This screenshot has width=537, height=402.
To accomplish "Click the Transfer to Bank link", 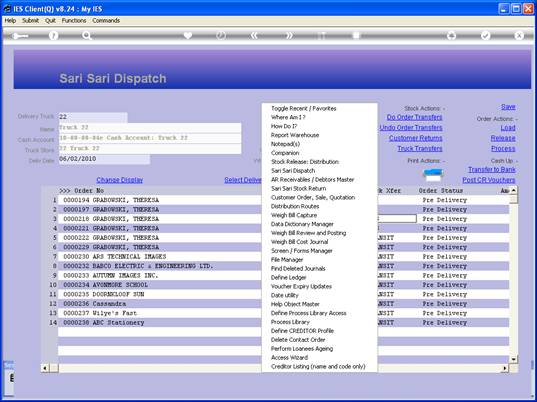I will click(x=491, y=169).
